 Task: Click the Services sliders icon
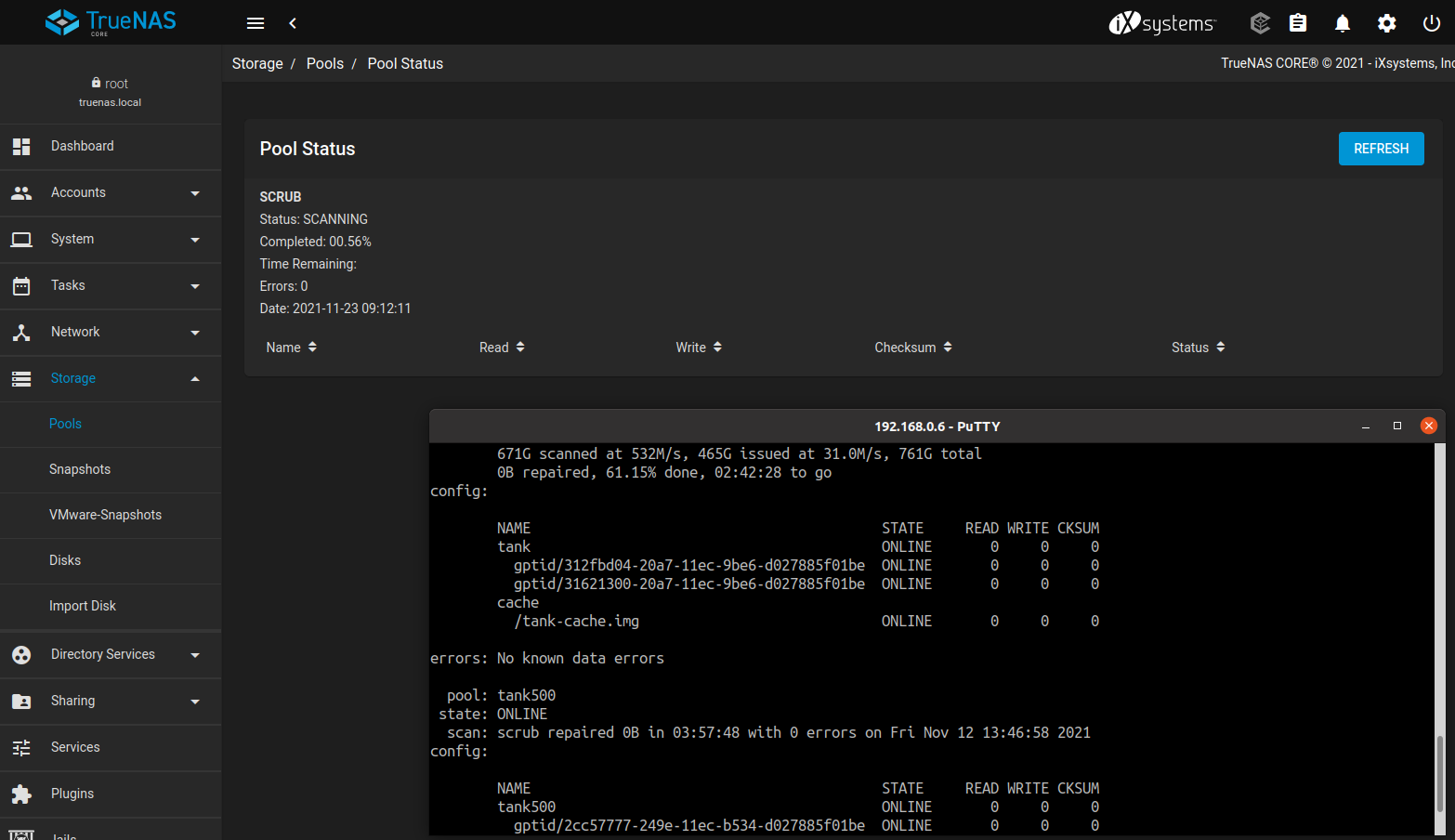pyautogui.click(x=21, y=748)
